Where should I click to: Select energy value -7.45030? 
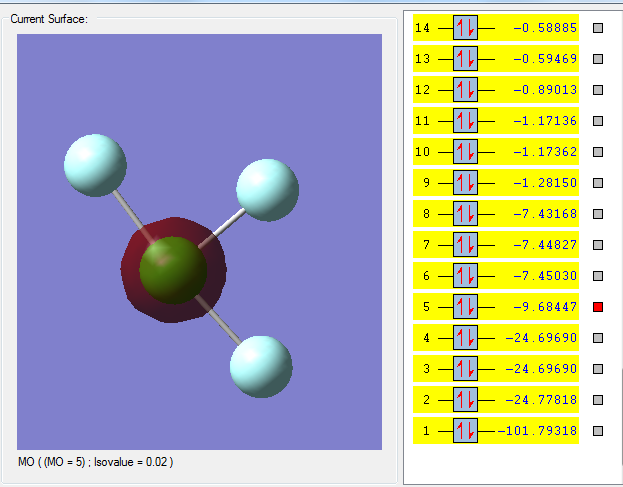[x=545, y=276]
